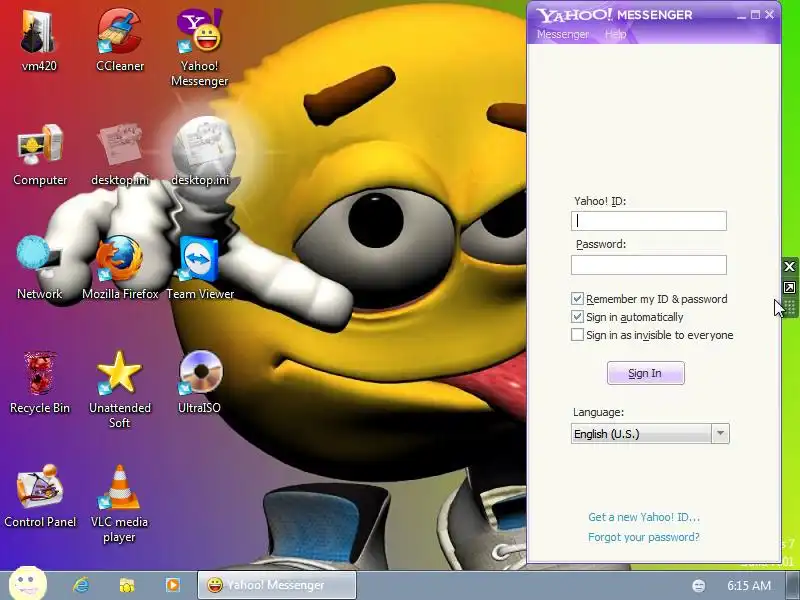Launch the media player taskbar icon
Image resolution: width=800 pixels, height=600 pixels.
point(172,585)
